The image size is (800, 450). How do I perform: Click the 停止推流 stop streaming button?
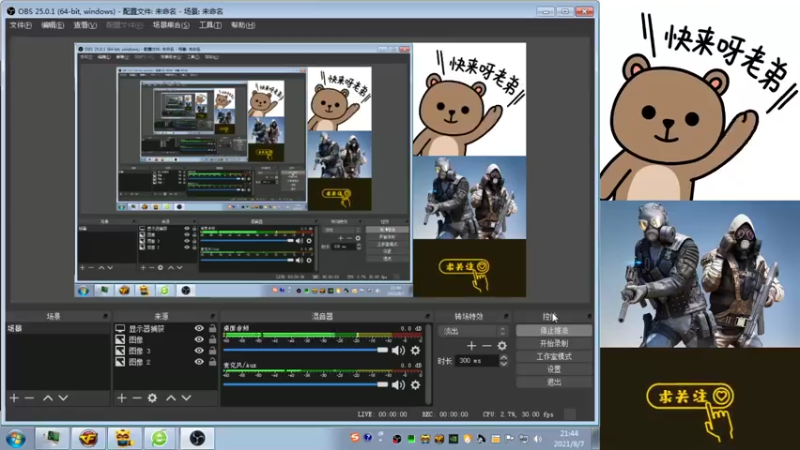click(x=554, y=331)
